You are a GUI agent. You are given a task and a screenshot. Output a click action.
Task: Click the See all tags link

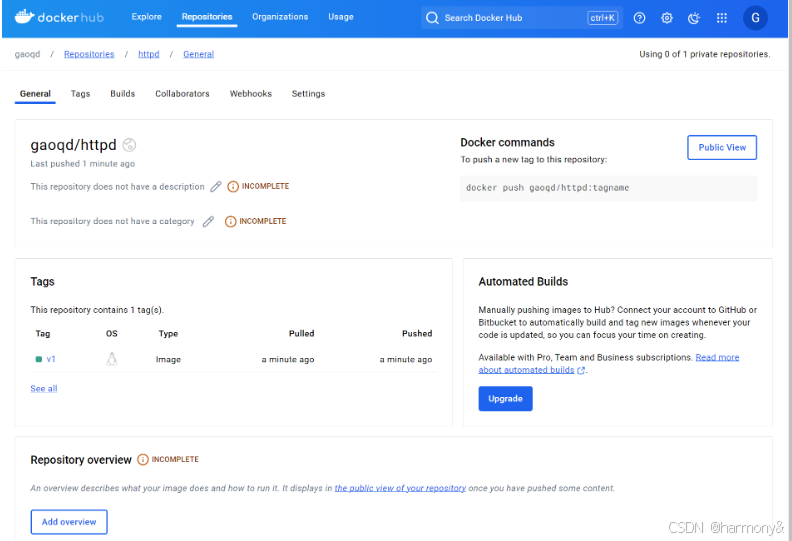tap(44, 388)
